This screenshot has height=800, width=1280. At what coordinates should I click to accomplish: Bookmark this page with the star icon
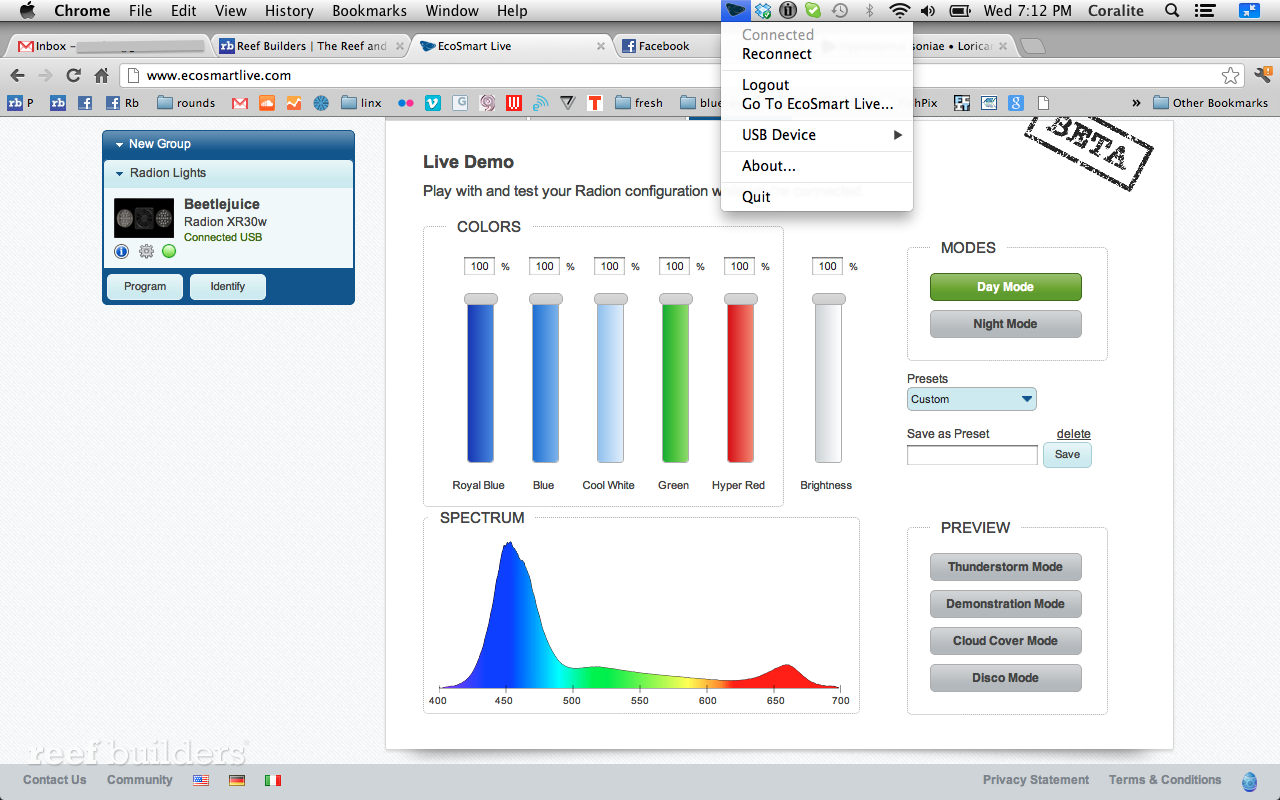(x=1230, y=75)
